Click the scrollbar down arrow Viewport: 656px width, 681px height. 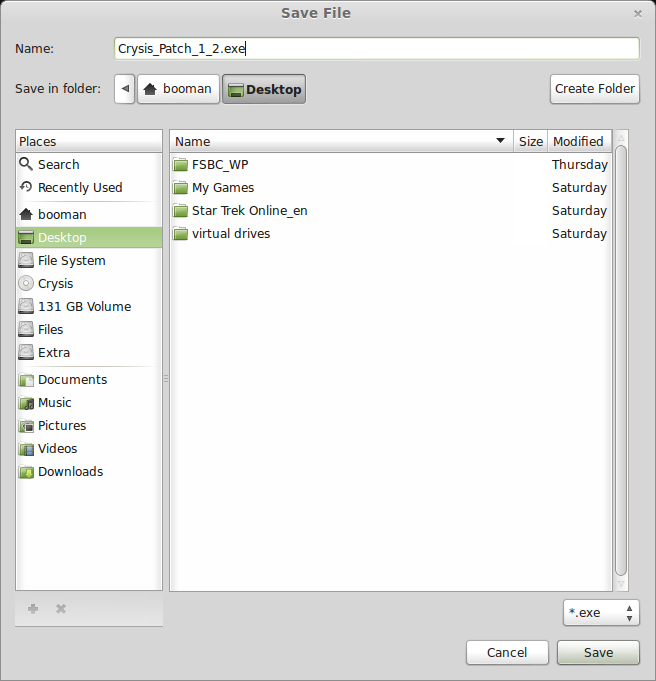click(x=621, y=584)
